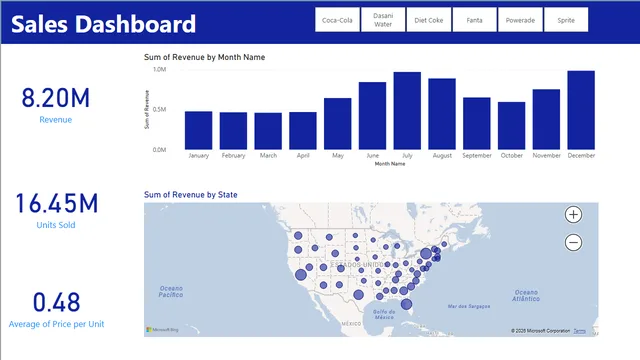The image size is (640, 360).
Task: Select the June revenue bar
Action: tap(372, 116)
